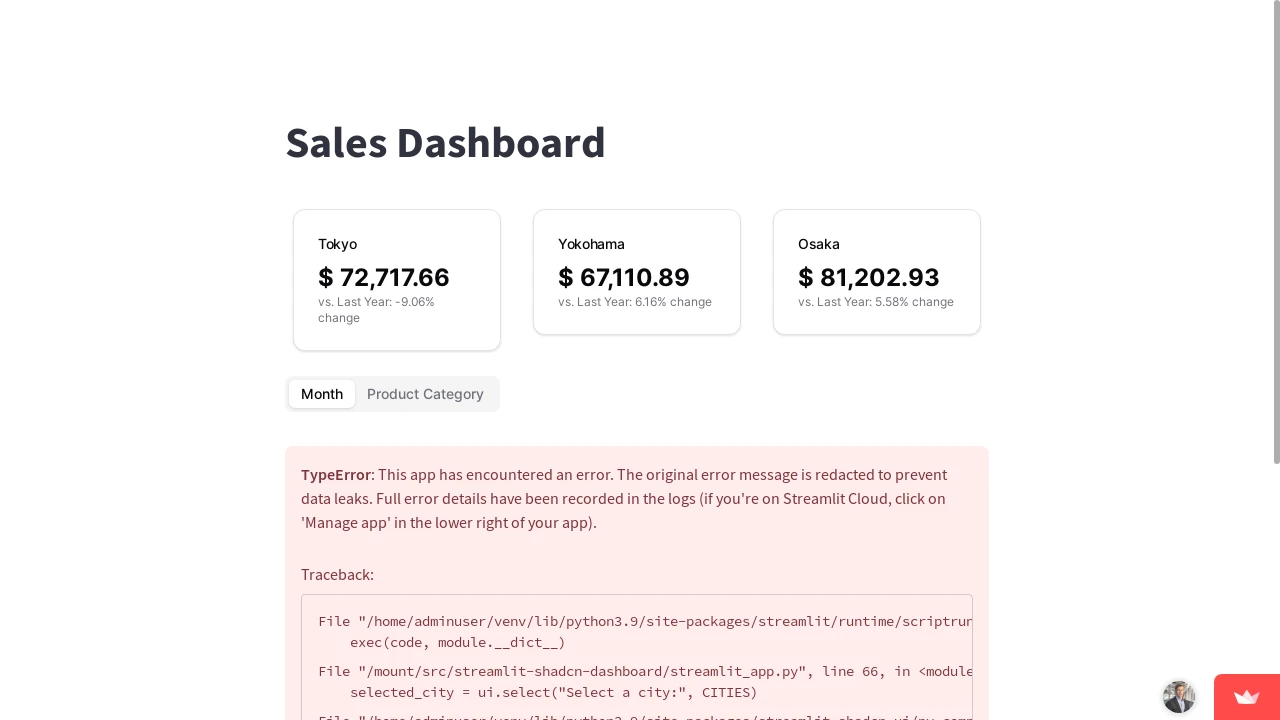Open the creator profile avatar
The width and height of the screenshot is (1280, 720).
click(1179, 697)
